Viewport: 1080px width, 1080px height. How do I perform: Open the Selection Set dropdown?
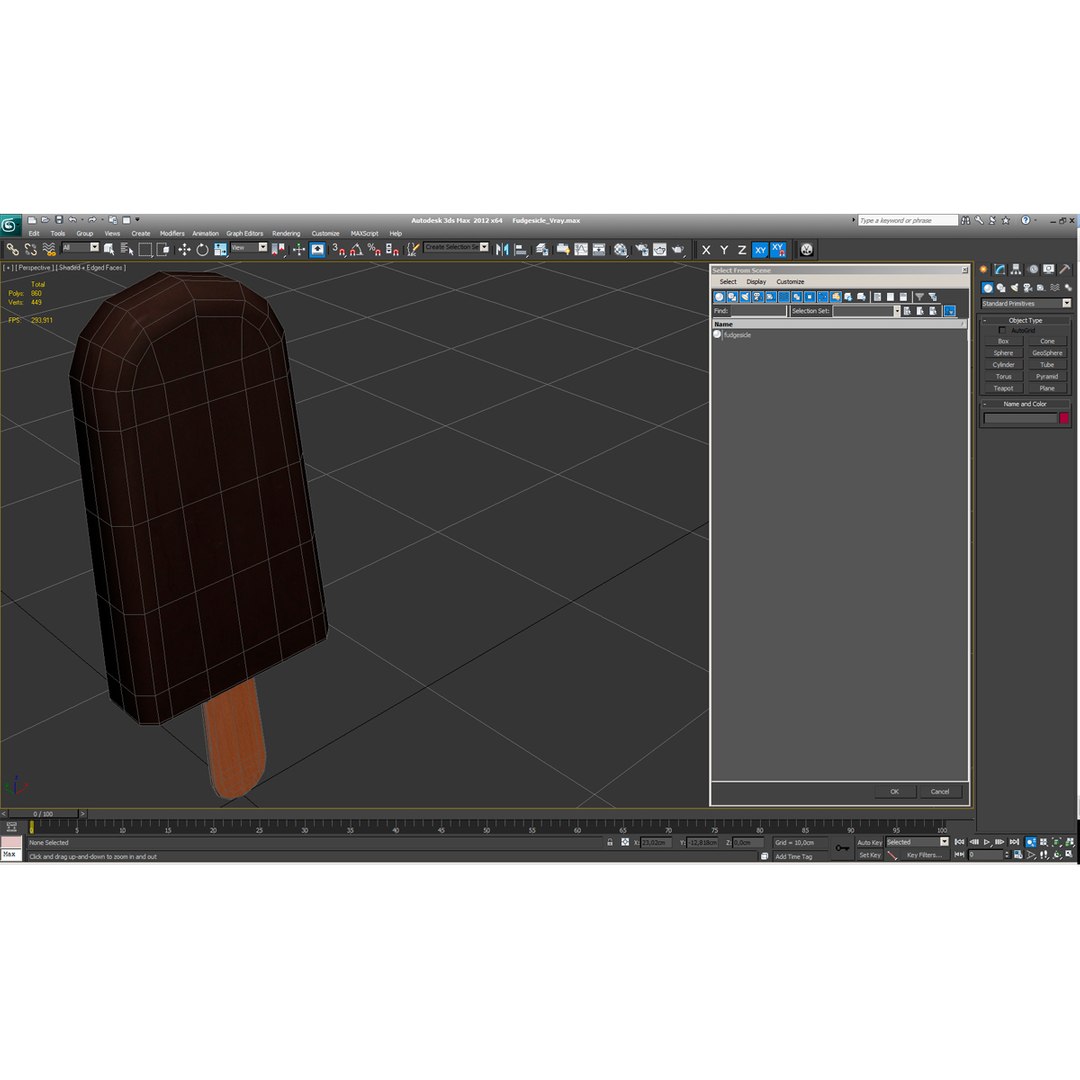click(897, 311)
